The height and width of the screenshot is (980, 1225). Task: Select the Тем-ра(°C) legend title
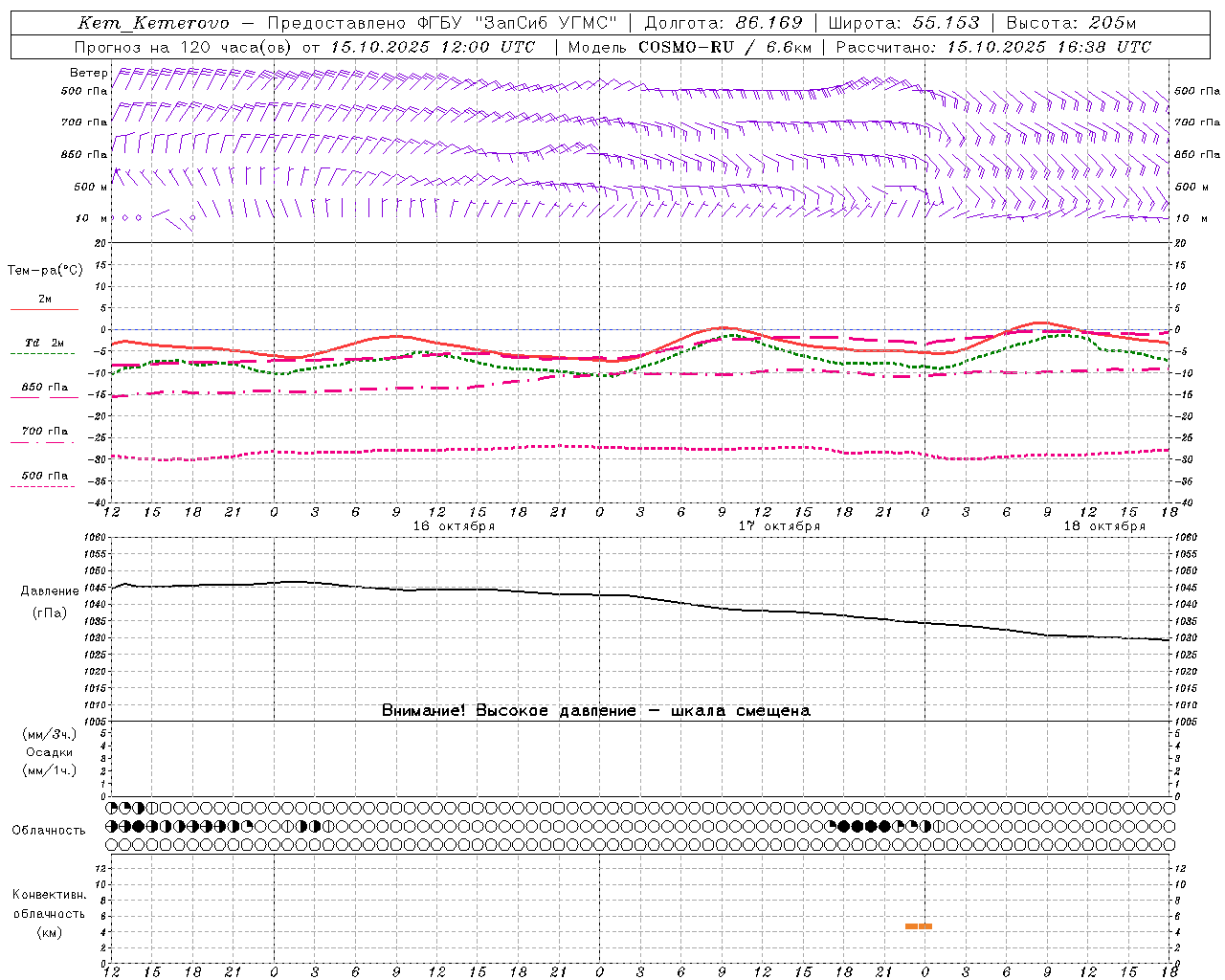[45, 271]
